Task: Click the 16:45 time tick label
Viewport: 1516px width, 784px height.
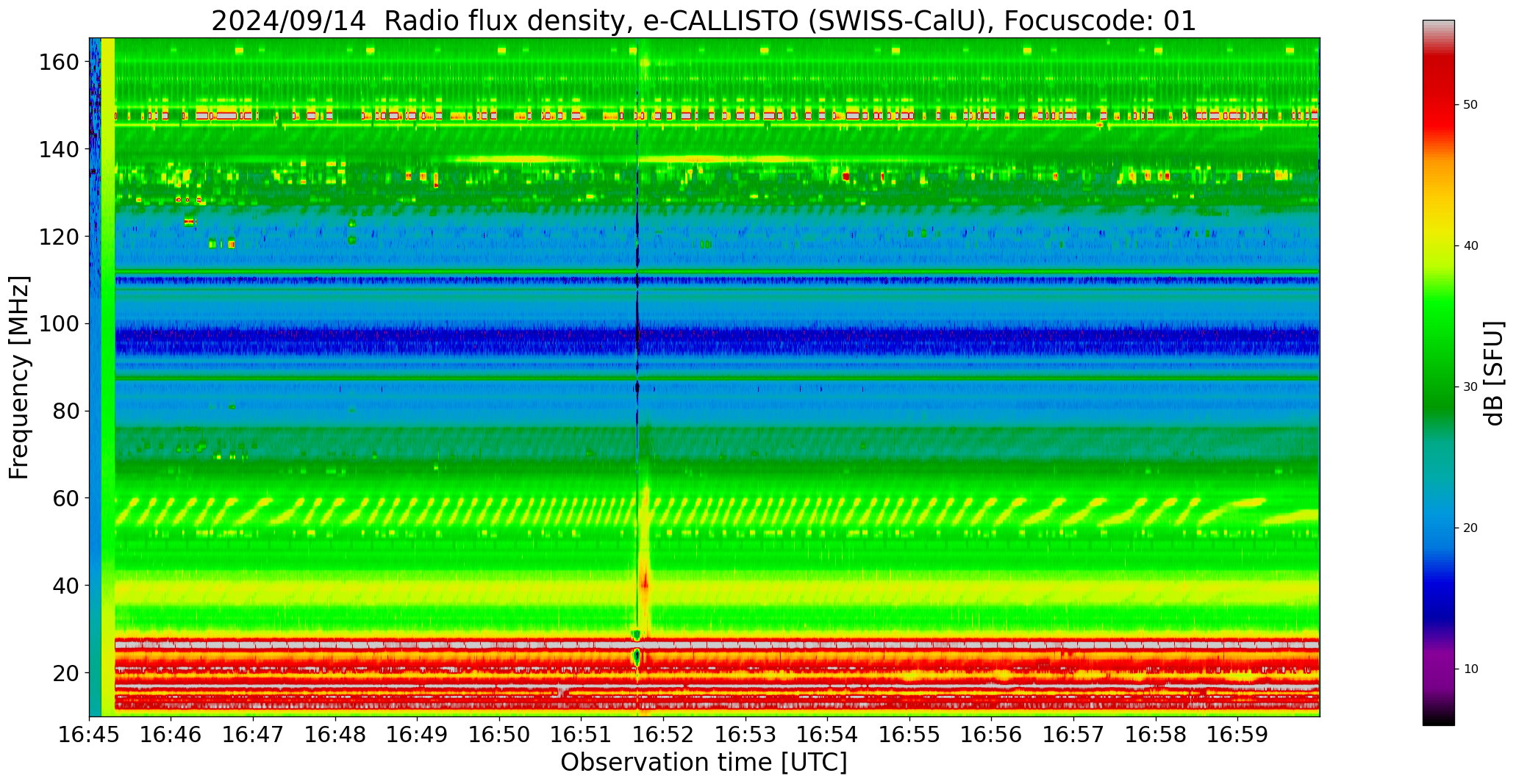Action: coord(90,735)
